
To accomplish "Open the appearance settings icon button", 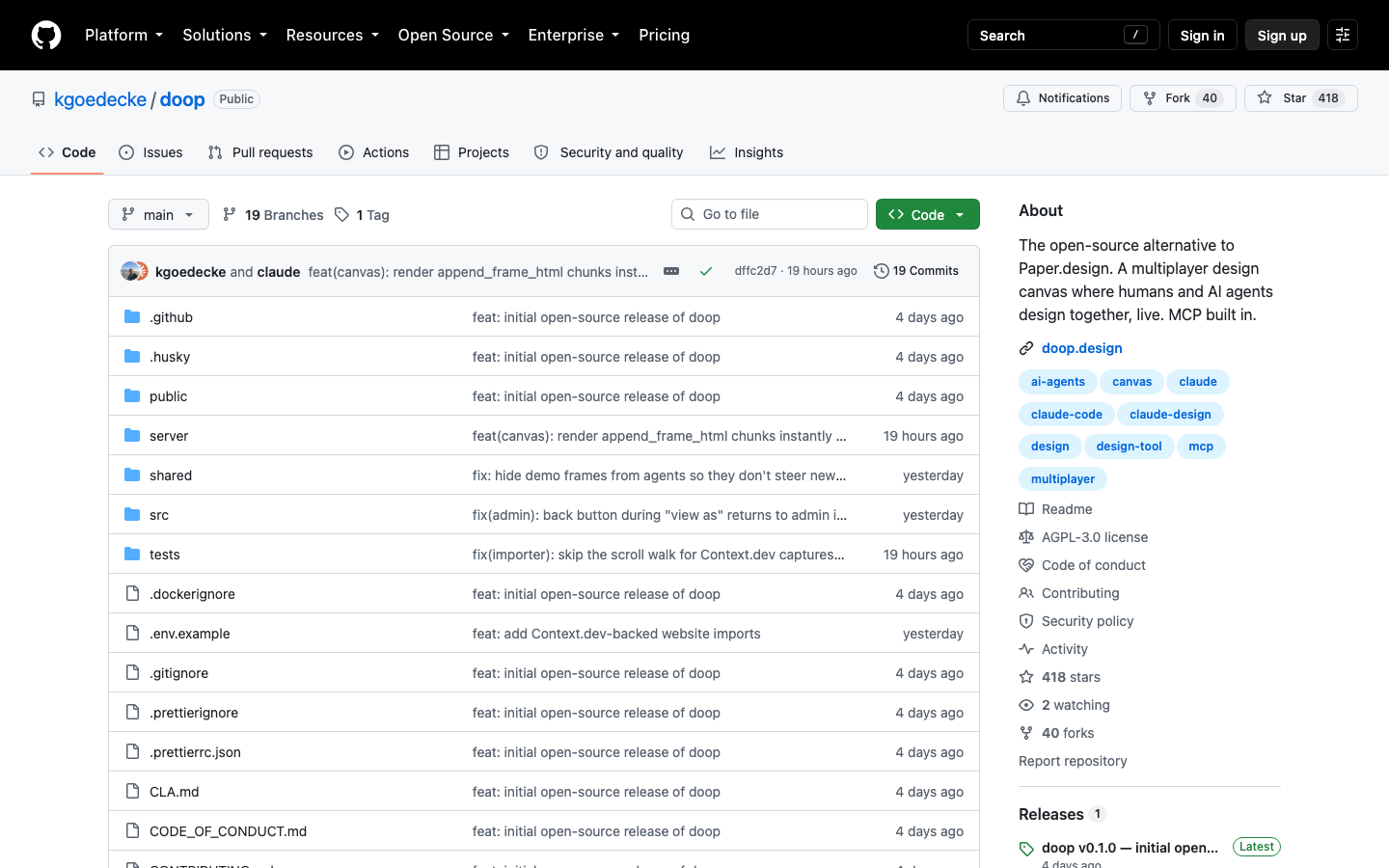I will click(1343, 35).
